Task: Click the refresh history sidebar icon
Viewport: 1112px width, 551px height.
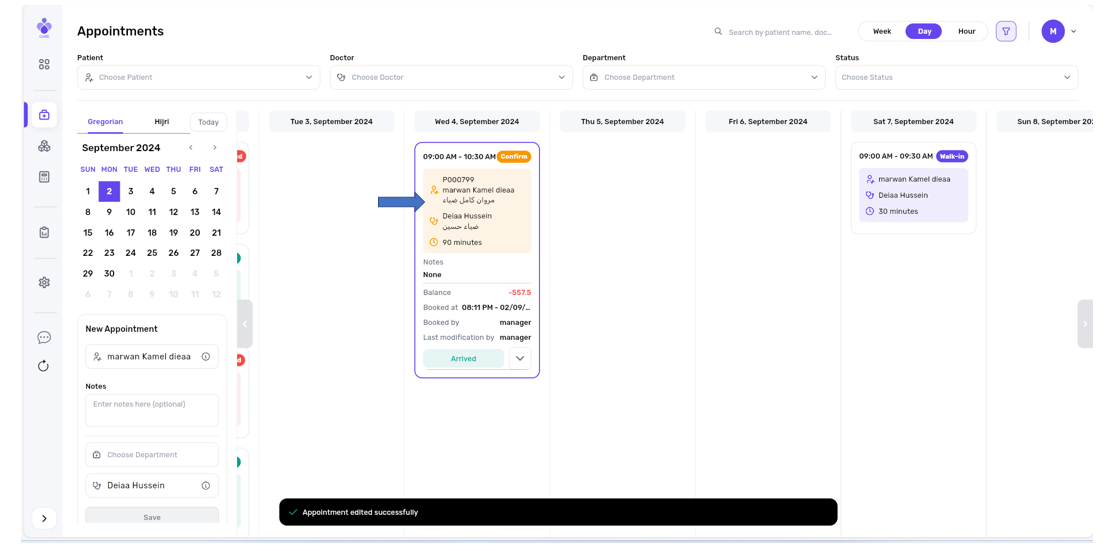Action: click(44, 366)
